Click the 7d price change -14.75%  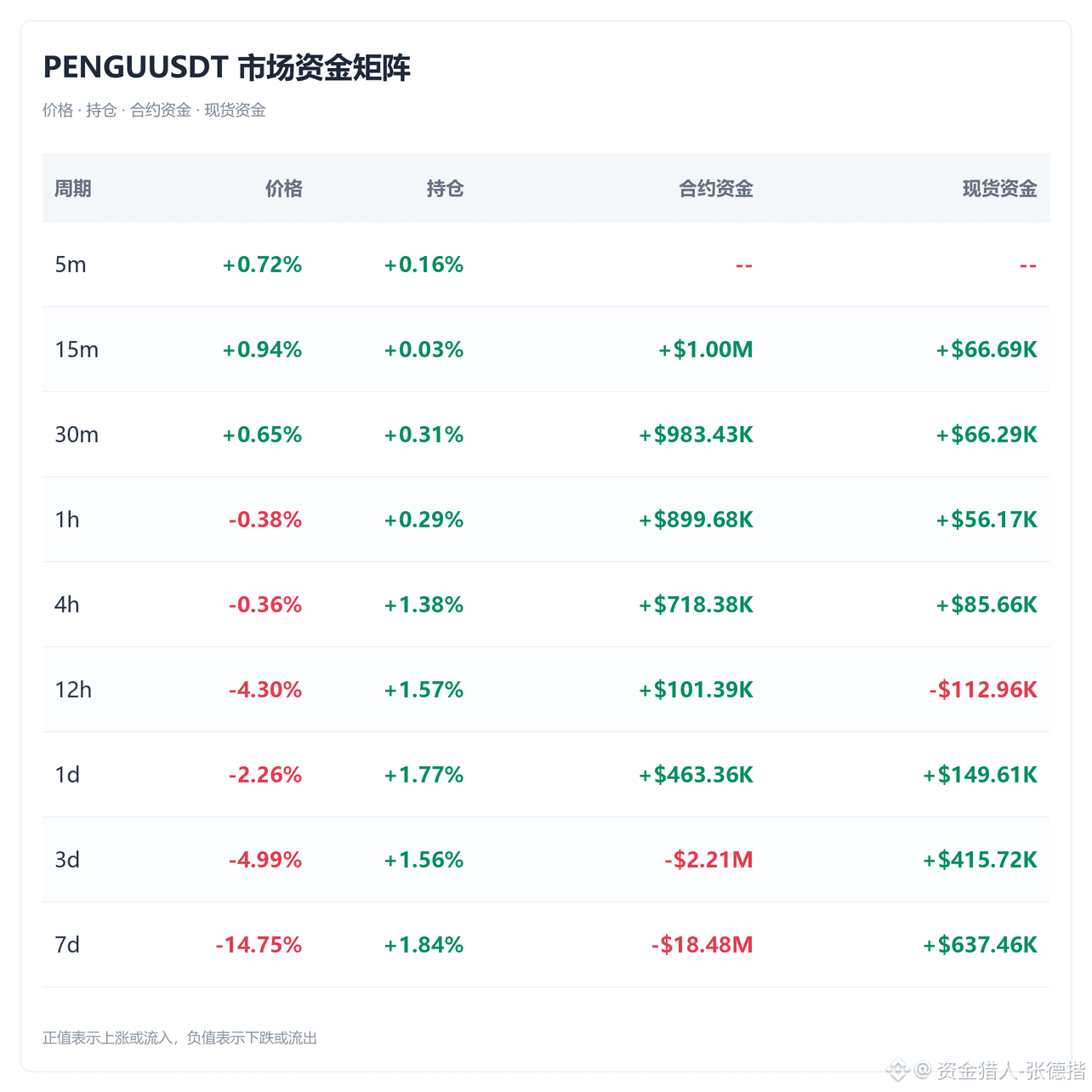coord(259,945)
